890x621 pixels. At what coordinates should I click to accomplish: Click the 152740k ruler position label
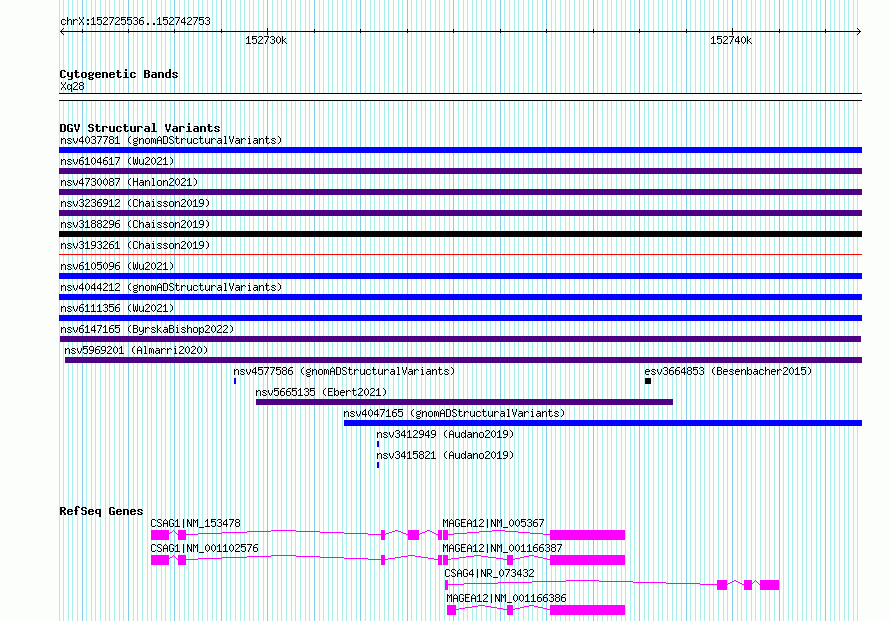click(x=731, y=40)
